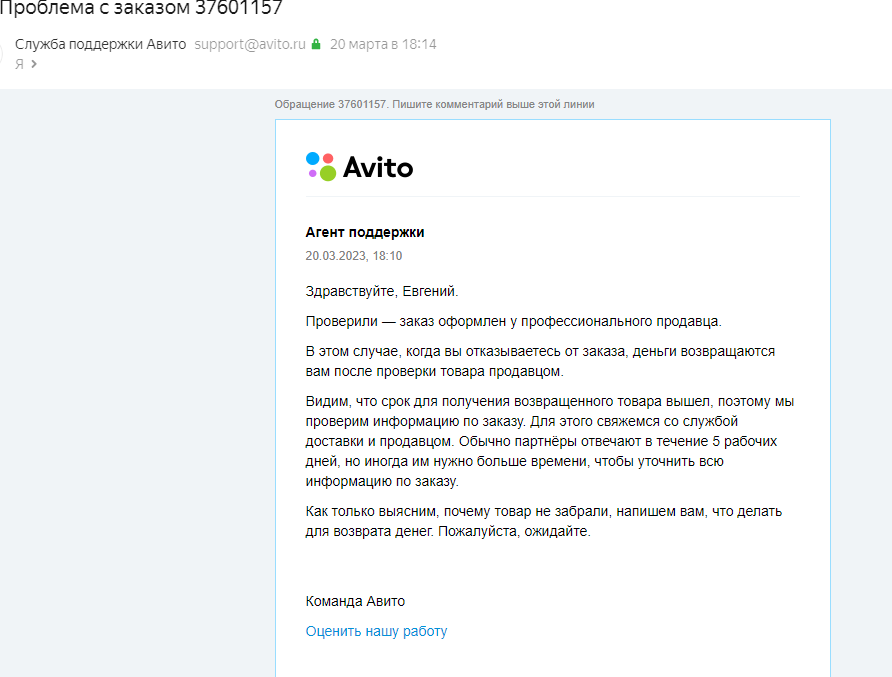
Task: Click the timestamp 20.03.2023, 18:10
Action: pos(354,256)
